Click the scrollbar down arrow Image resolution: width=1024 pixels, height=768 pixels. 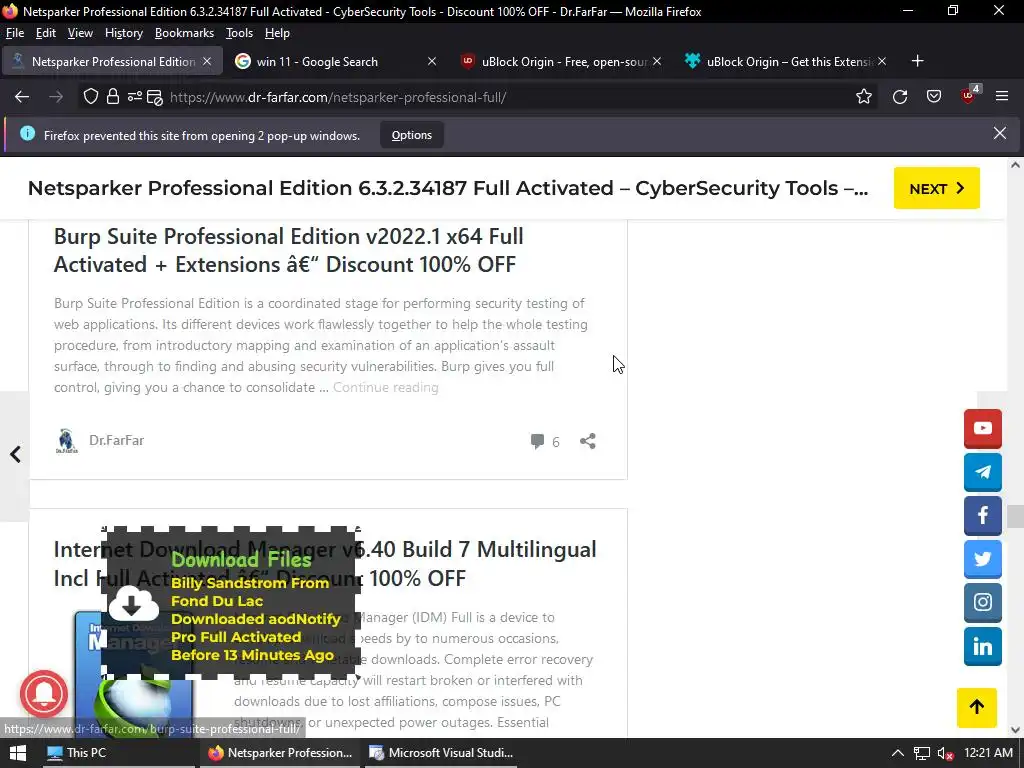click(1015, 729)
